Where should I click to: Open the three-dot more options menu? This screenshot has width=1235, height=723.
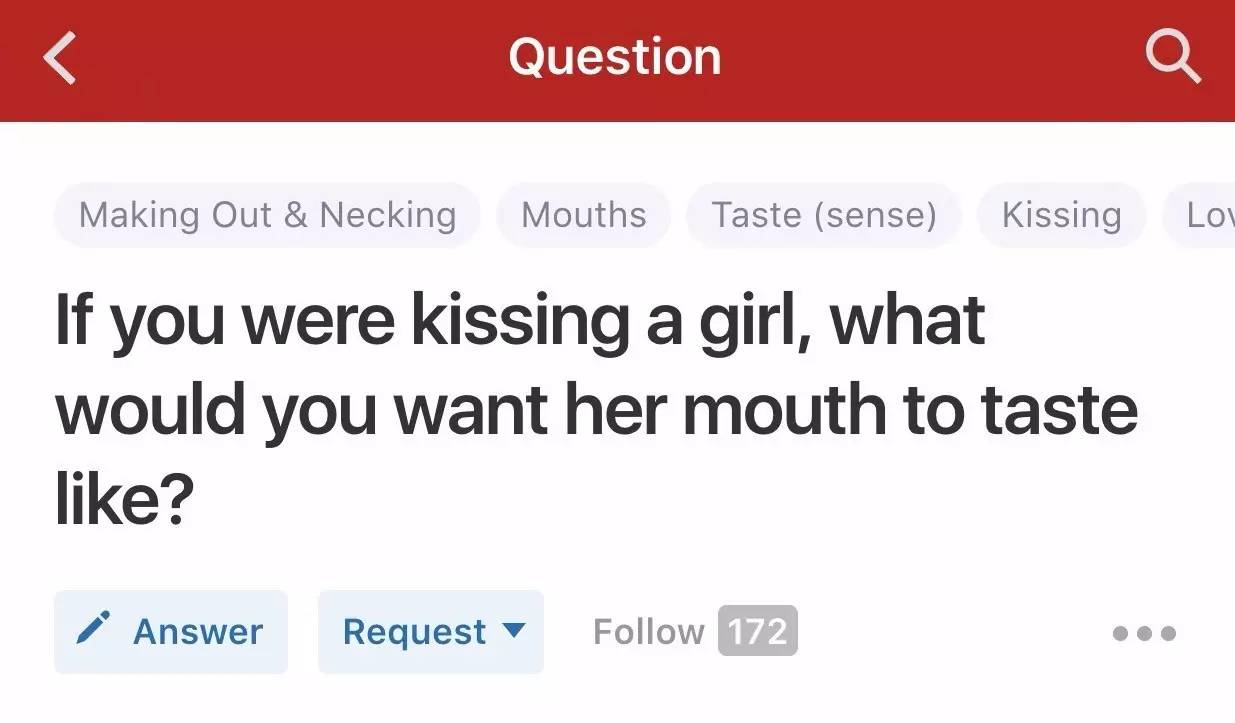[x=1144, y=633]
